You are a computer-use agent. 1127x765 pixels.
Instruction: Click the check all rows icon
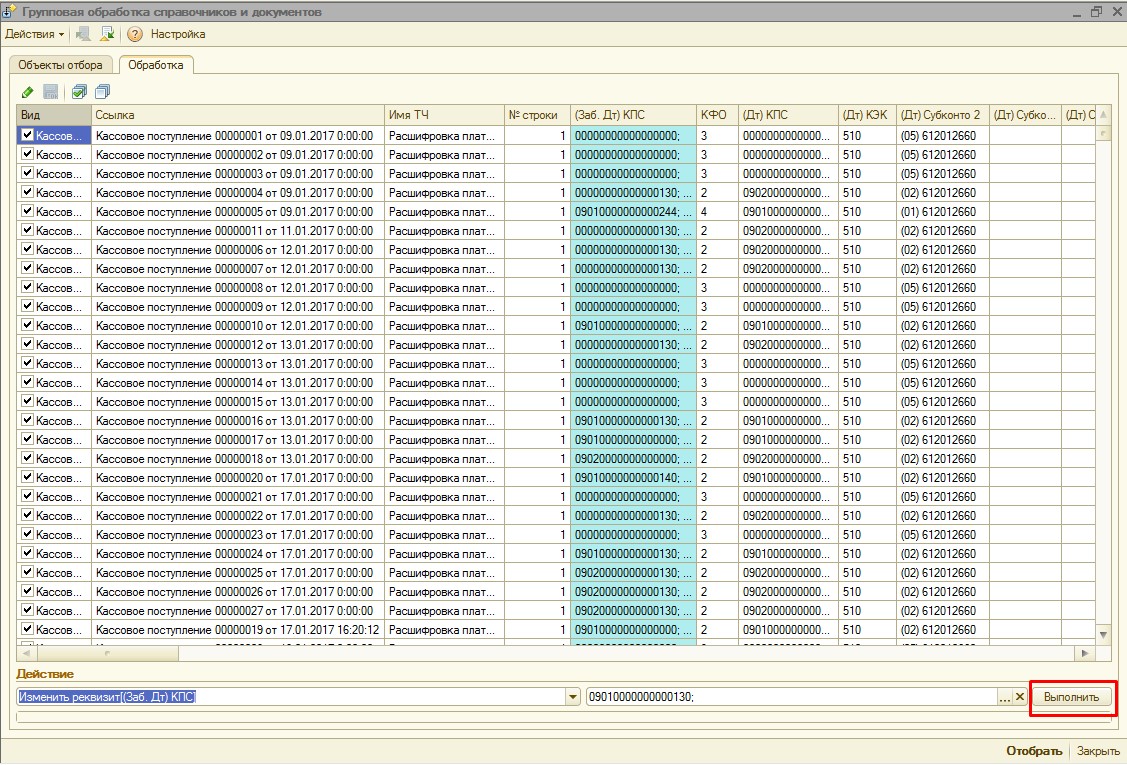click(79, 92)
